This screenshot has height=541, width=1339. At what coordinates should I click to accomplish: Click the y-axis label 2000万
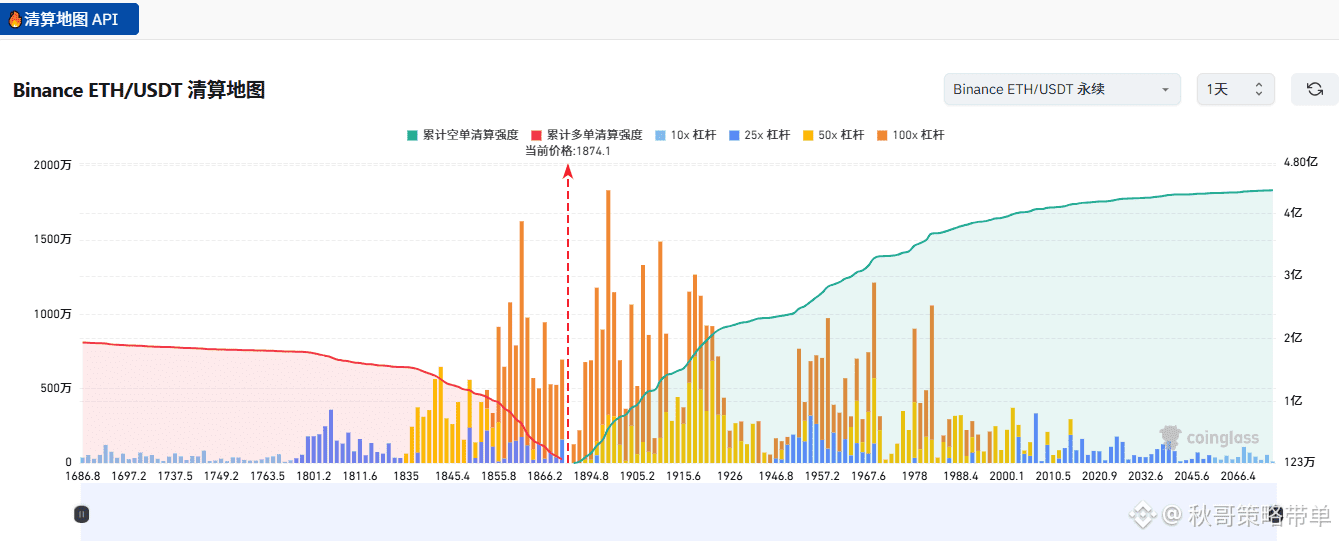(53, 165)
